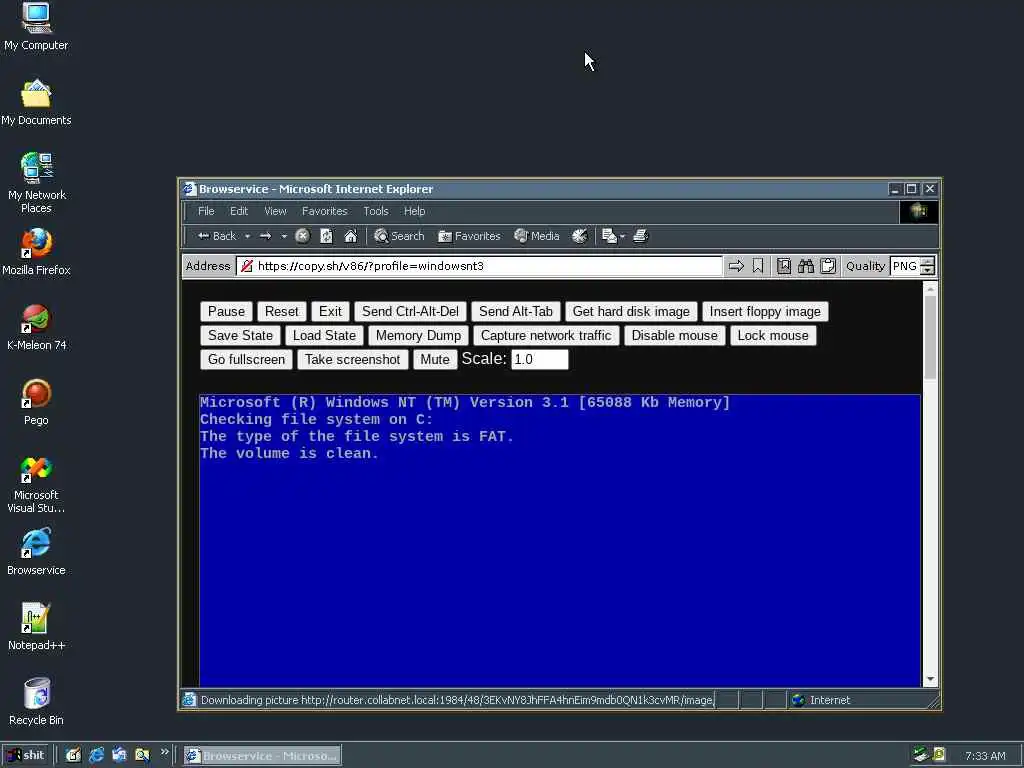The width and height of the screenshot is (1024, 768).
Task: Click Get hard disk image button
Action: 631,312
